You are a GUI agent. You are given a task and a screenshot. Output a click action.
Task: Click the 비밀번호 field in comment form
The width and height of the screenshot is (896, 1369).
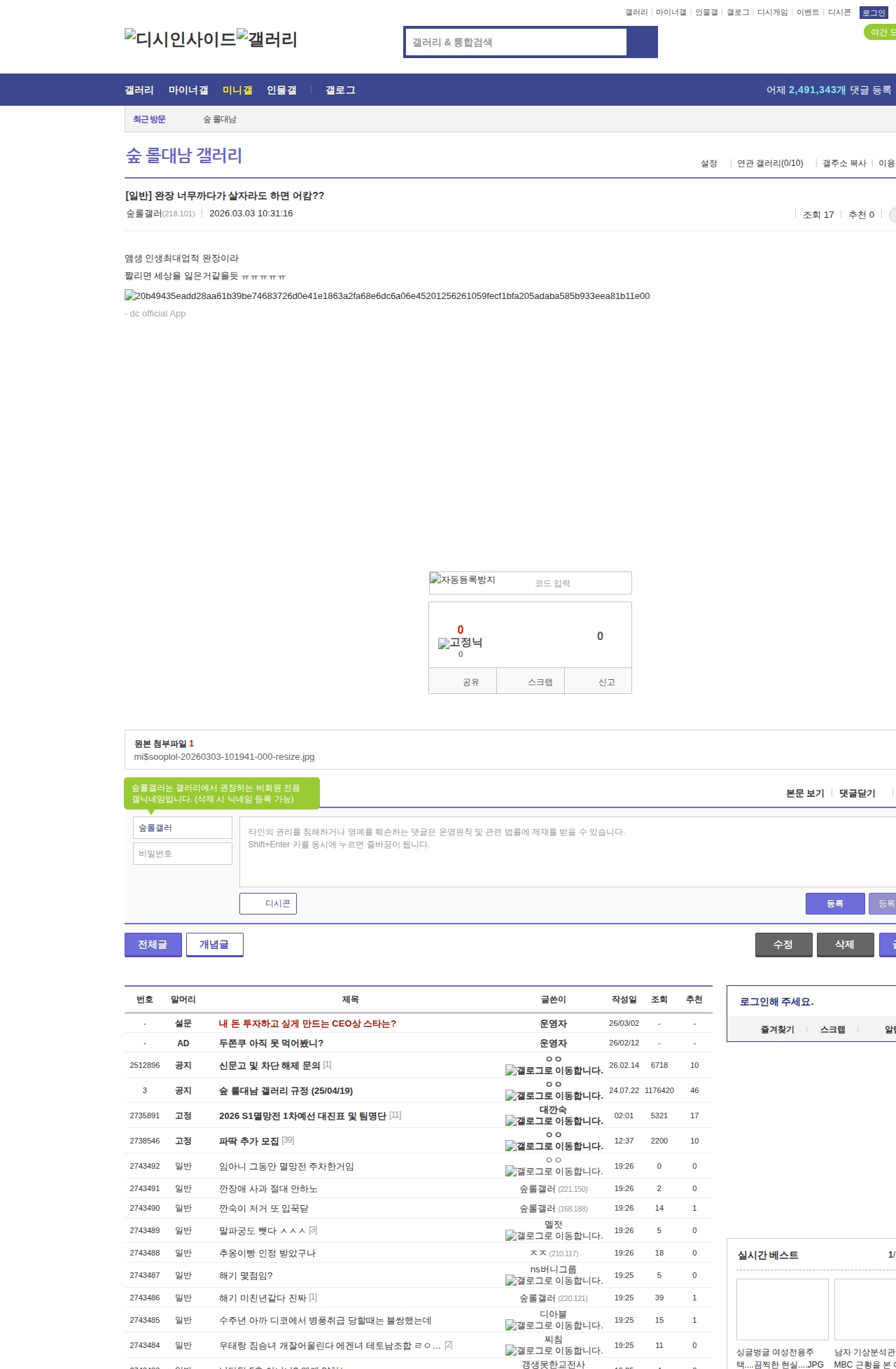(182, 854)
